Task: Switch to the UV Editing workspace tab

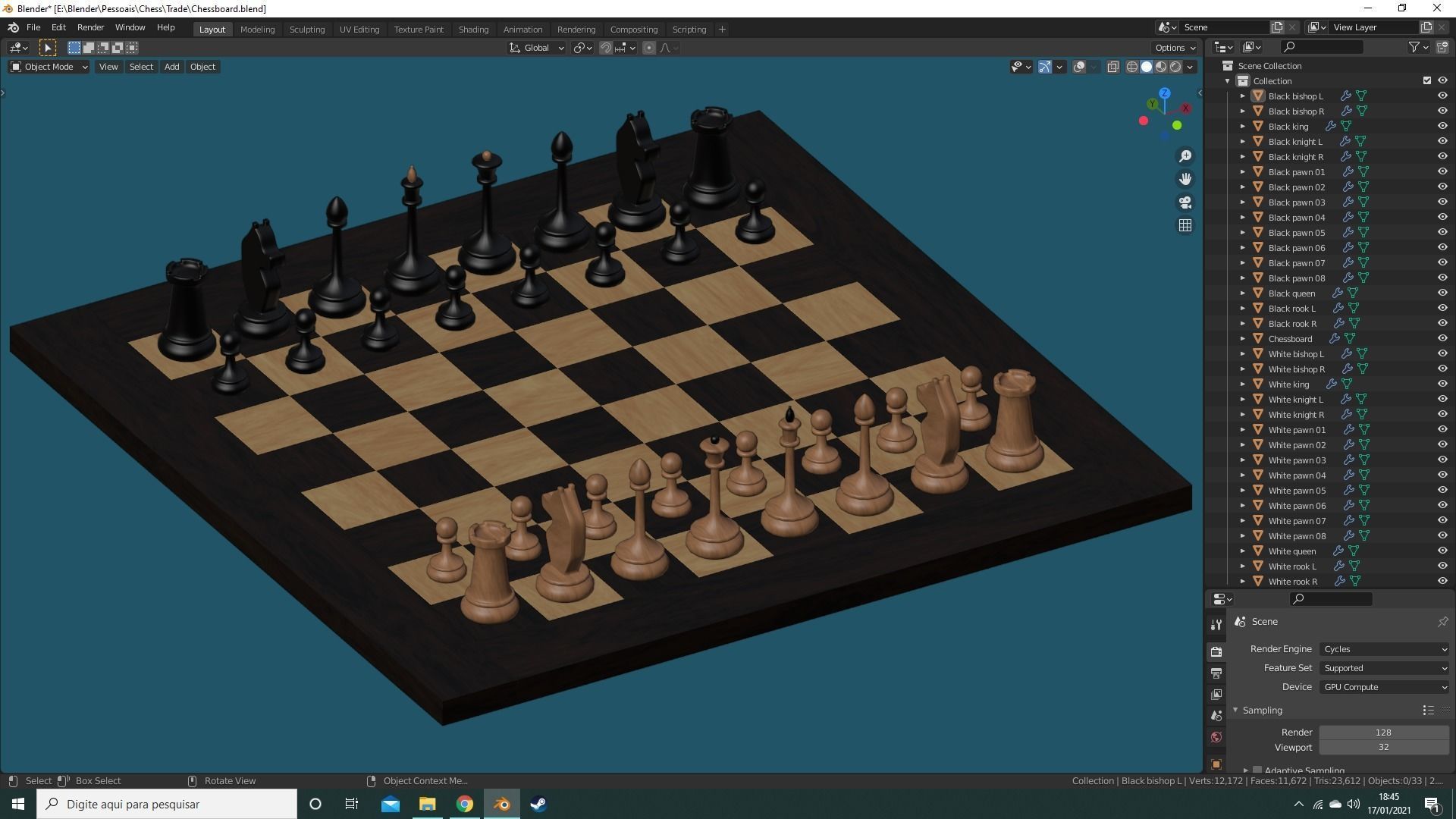Action: [359, 30]
